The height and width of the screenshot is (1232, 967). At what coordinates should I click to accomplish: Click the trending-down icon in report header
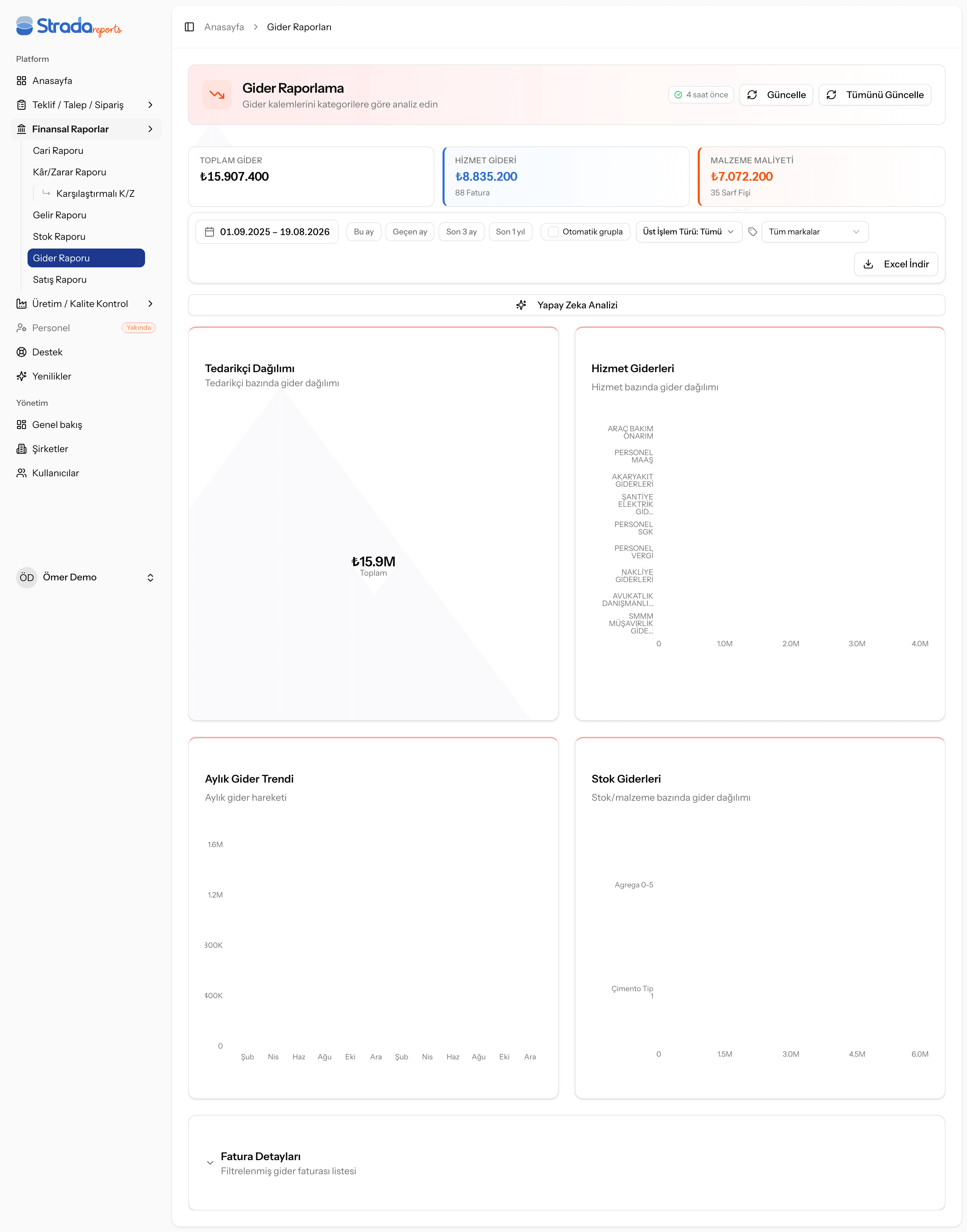click(217, 95)
